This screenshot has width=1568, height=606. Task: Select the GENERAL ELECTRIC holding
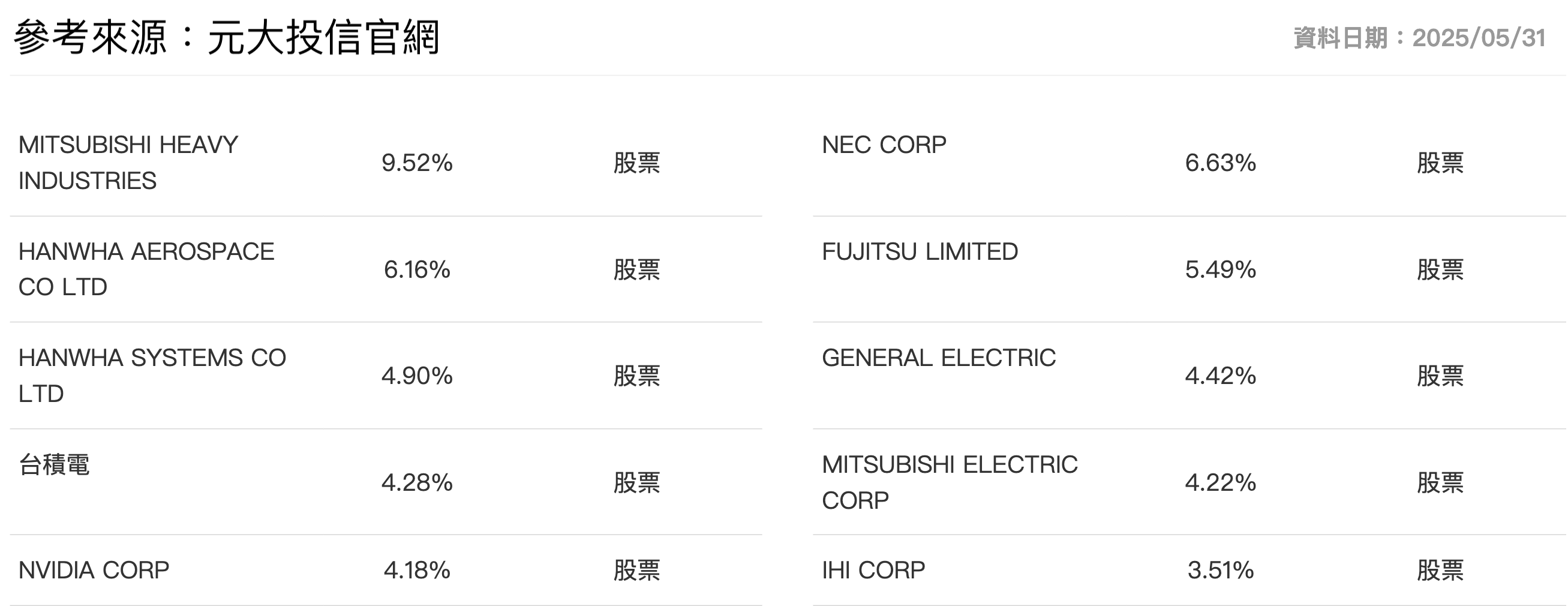pos(1189,376)
